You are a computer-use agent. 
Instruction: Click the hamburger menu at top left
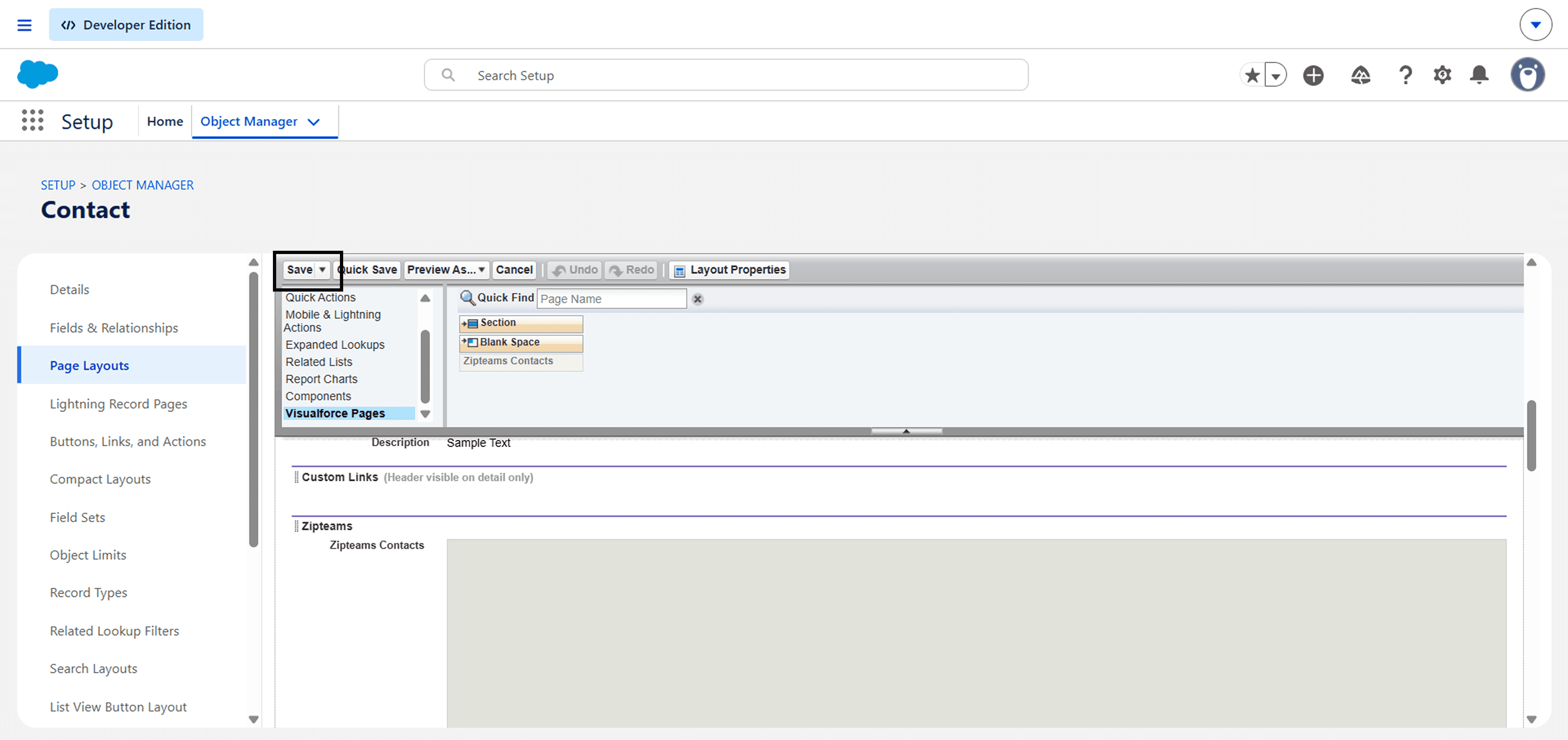25,25
